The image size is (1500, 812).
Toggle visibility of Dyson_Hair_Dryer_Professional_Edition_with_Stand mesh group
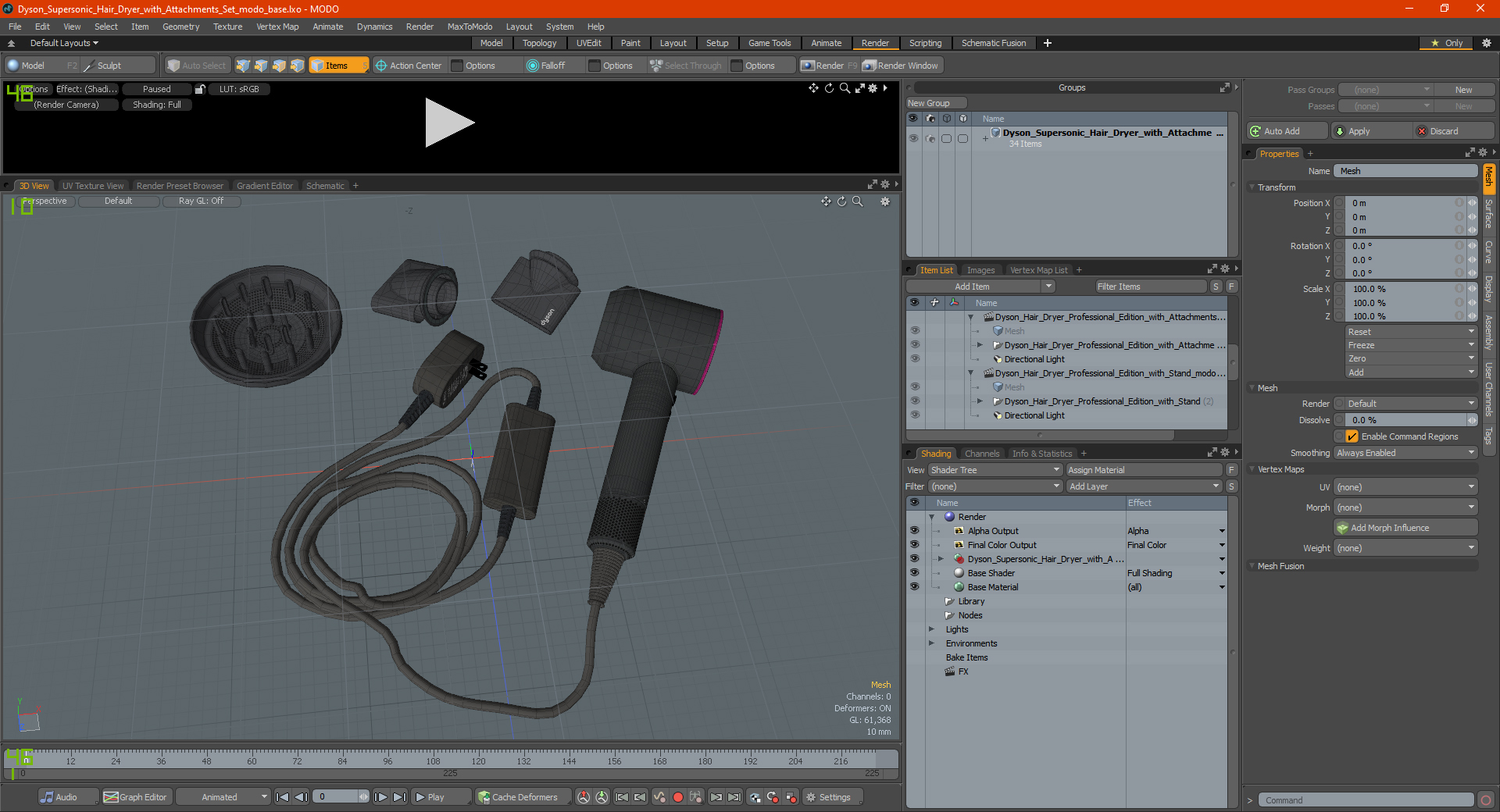[915, 401]
